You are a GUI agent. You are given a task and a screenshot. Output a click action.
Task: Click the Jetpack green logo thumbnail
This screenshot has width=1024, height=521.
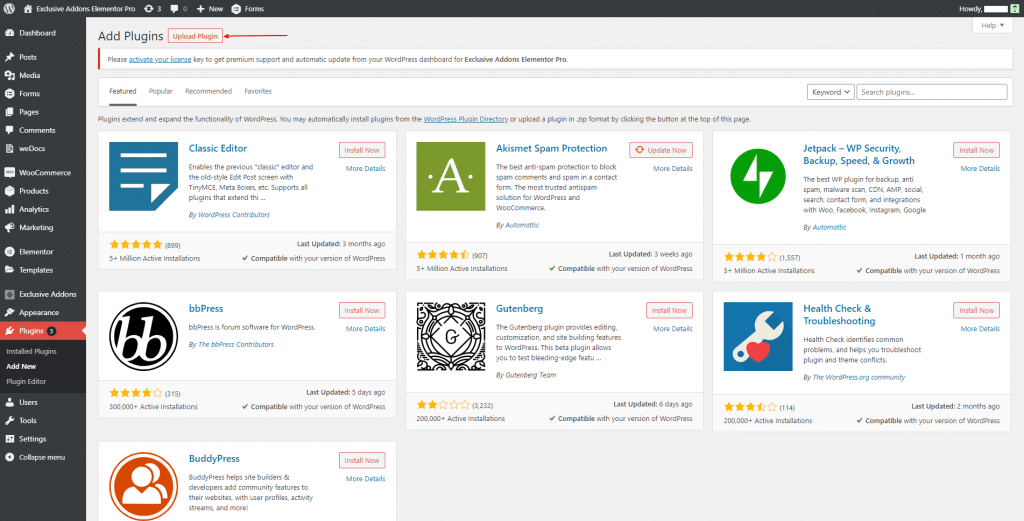coord(758,176)
